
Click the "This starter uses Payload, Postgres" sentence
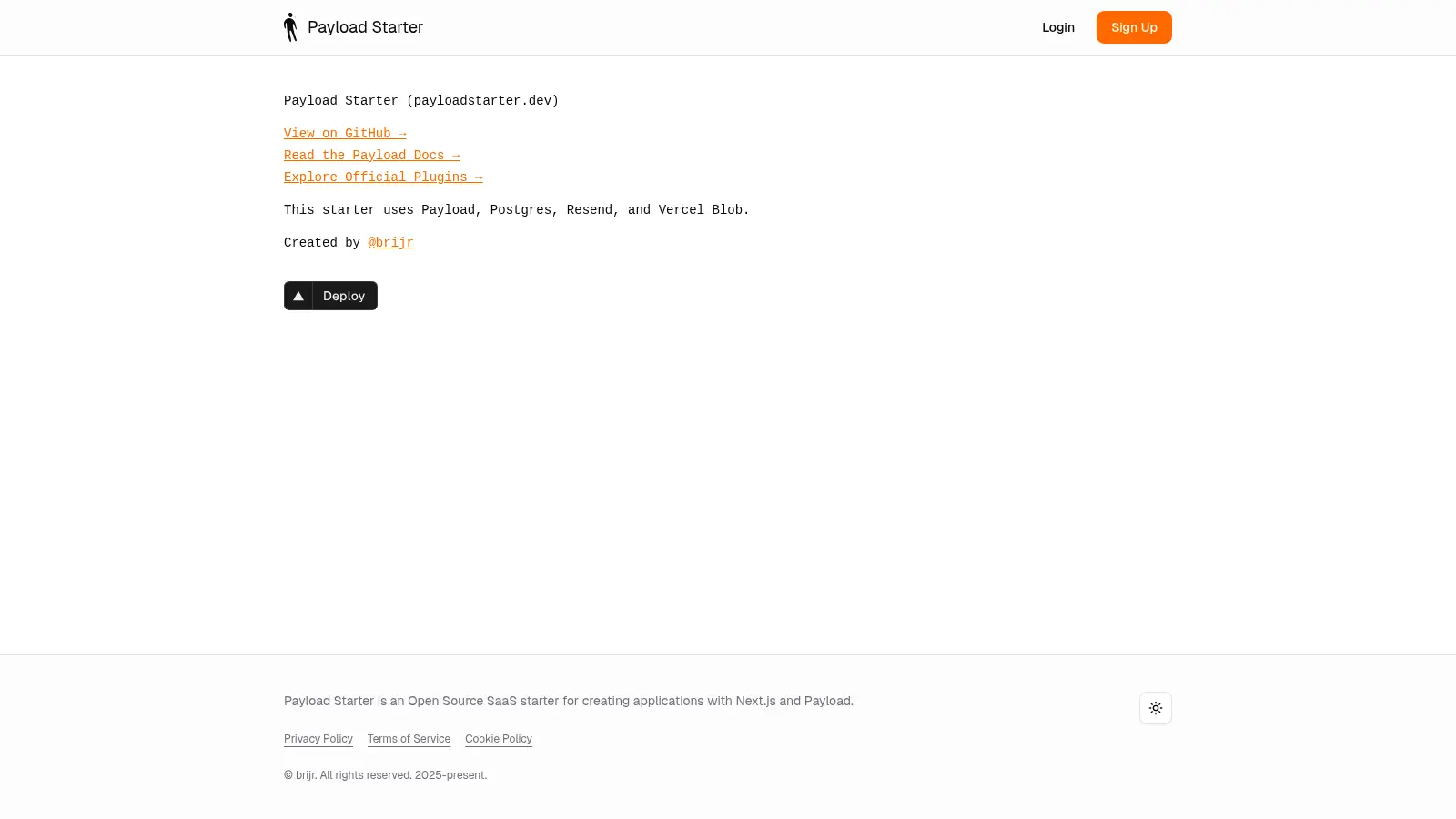pos(517,210)
